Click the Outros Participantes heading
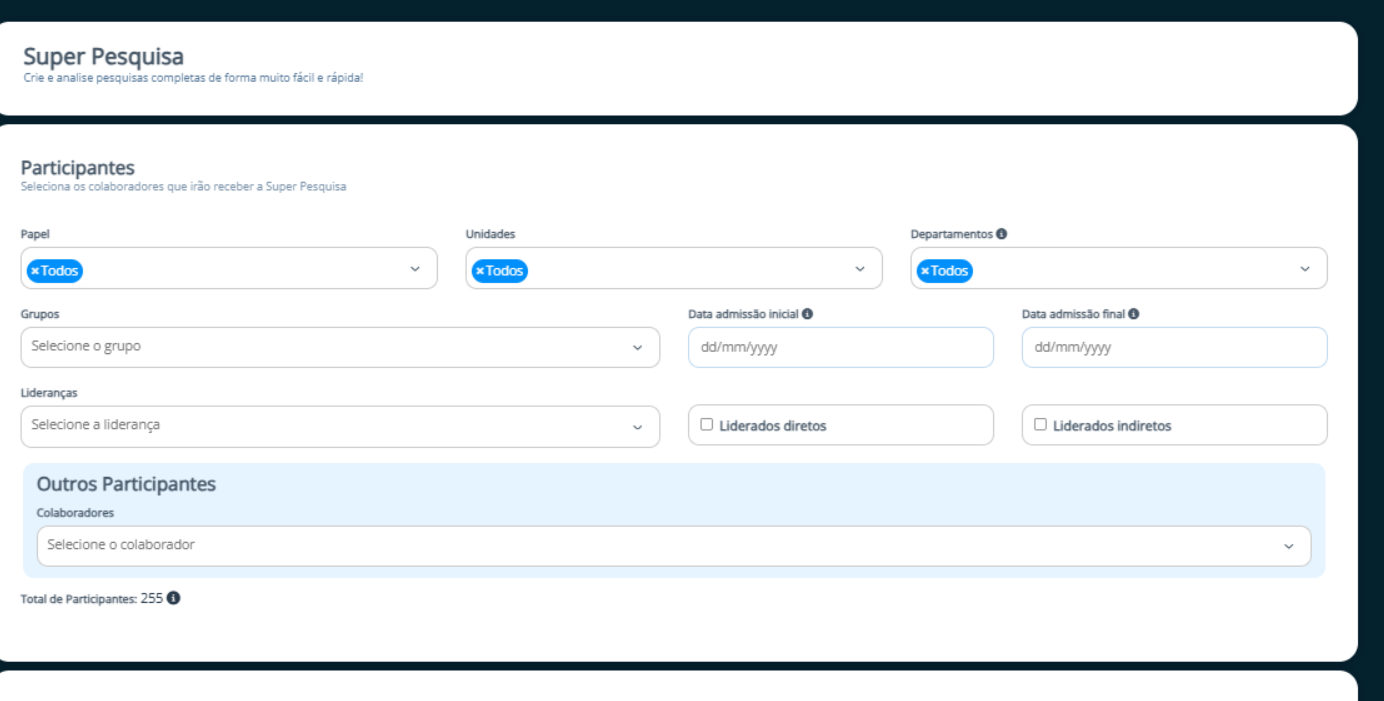Viewport: 1384px width, 701px height. point(126,484)
